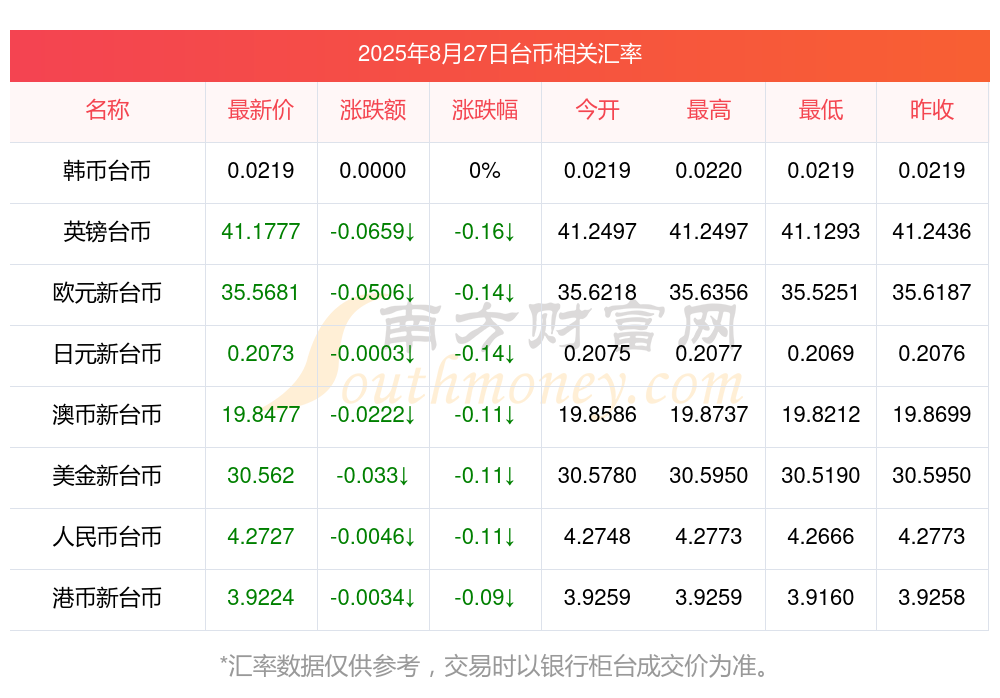Click the previous close 19.8699
The image size is (1000, 698).
point(932,415)
